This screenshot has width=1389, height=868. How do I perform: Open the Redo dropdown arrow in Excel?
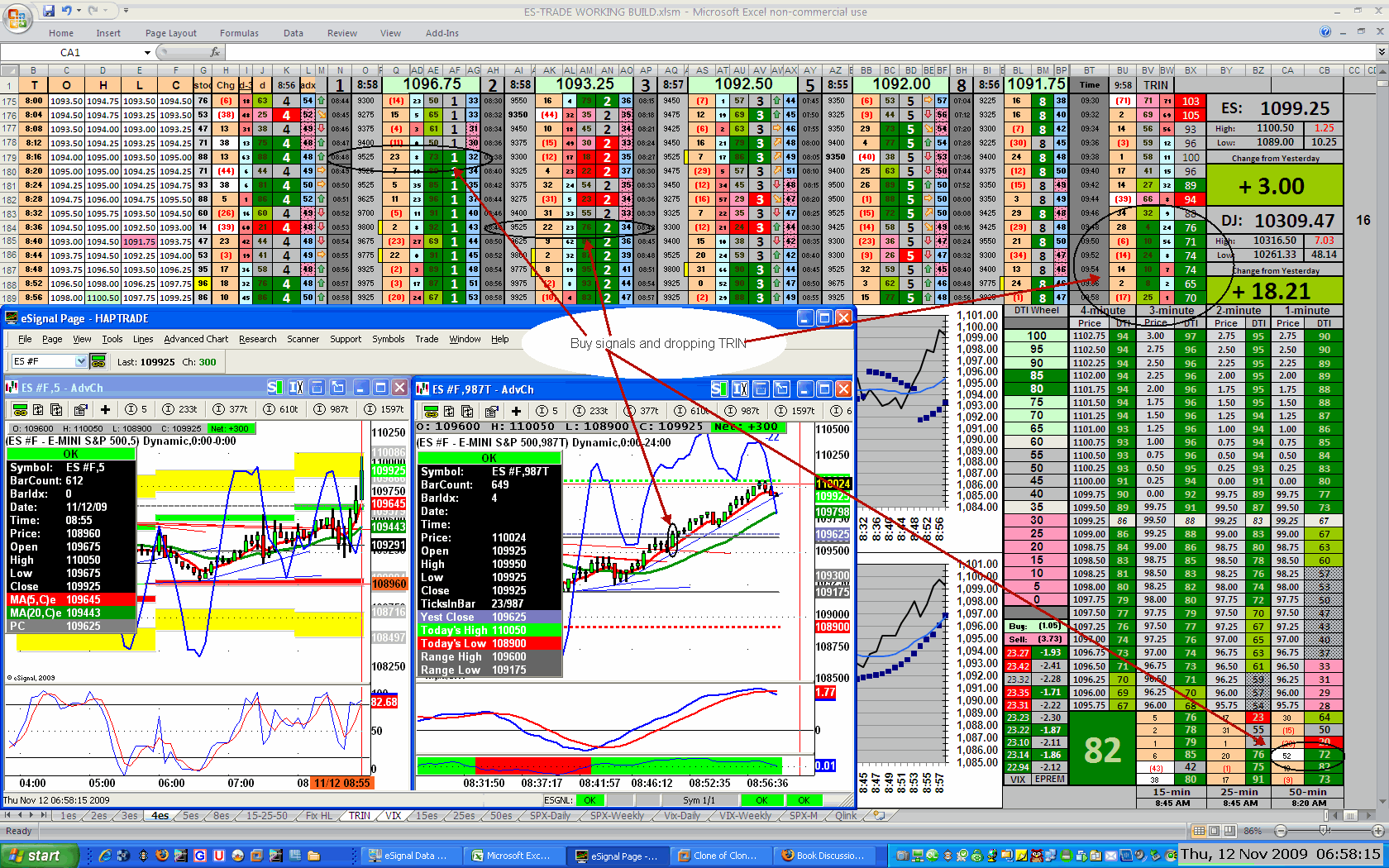point(106,11)
